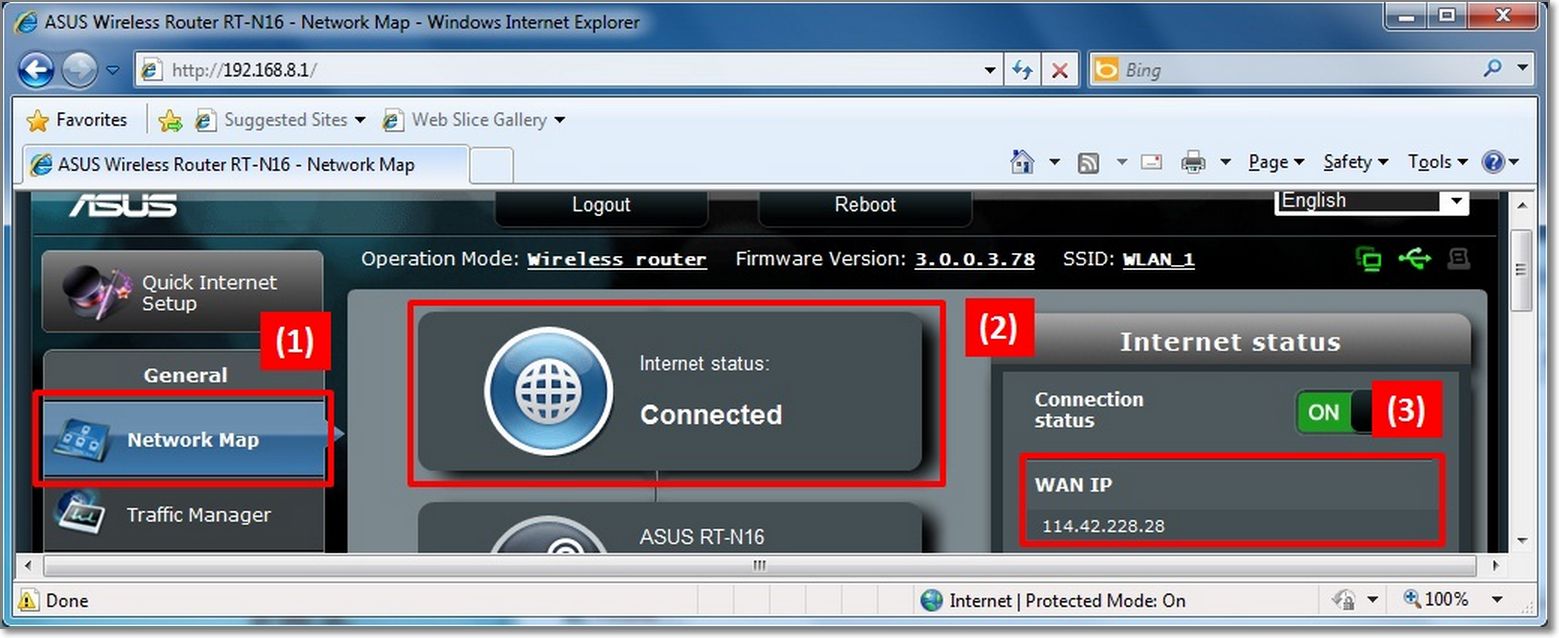Click the Read Mail icon
Image resolution: width=1559 pixels, height=638 pixels.
tap(1151, 161)
